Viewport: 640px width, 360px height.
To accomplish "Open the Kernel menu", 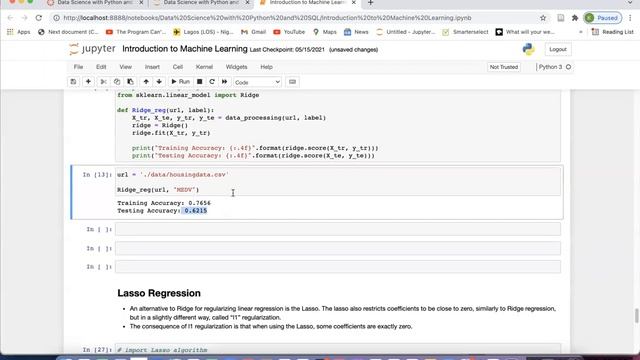I will [204, 67].
